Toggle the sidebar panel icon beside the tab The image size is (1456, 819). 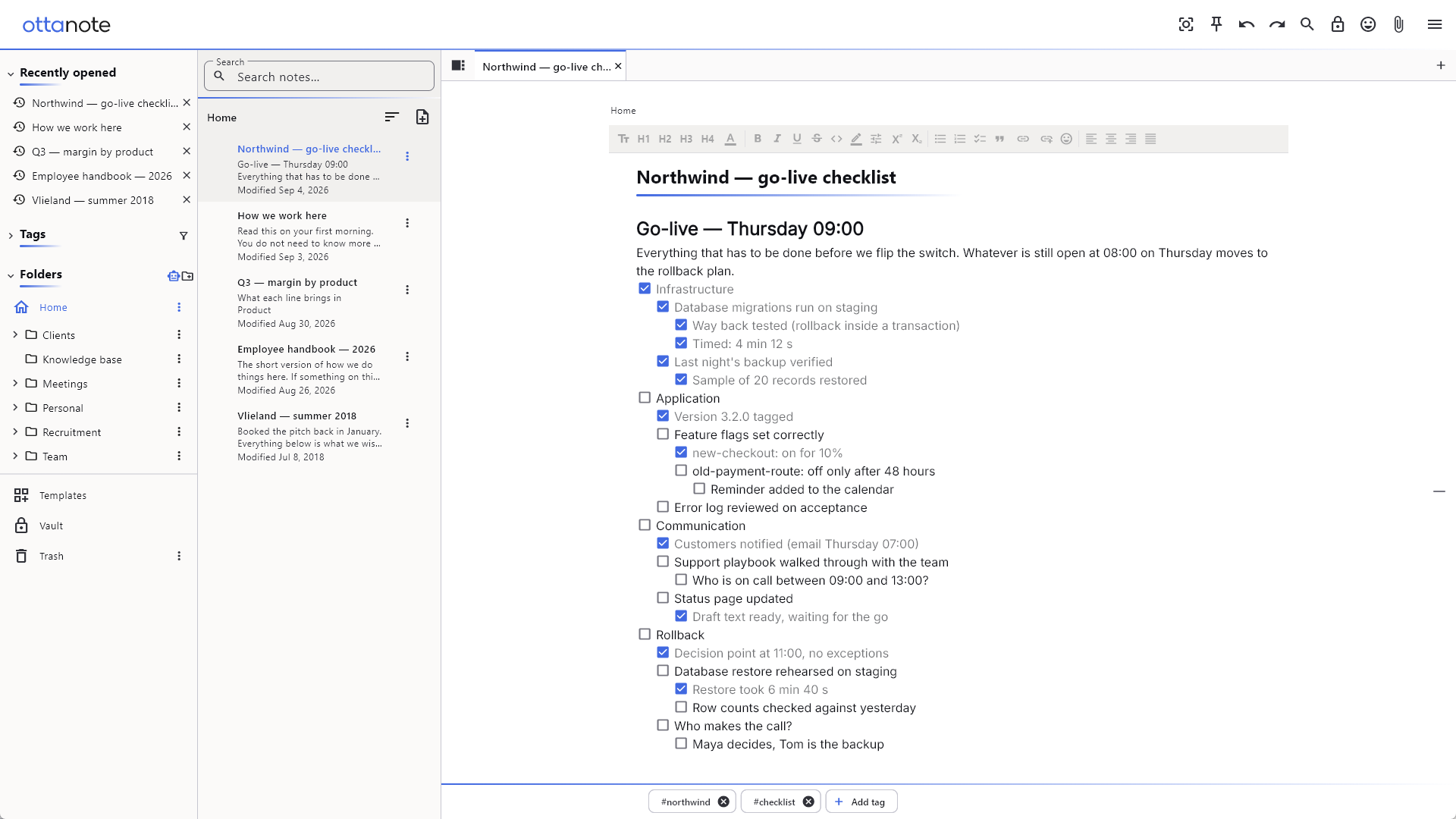tap(458, 65)
